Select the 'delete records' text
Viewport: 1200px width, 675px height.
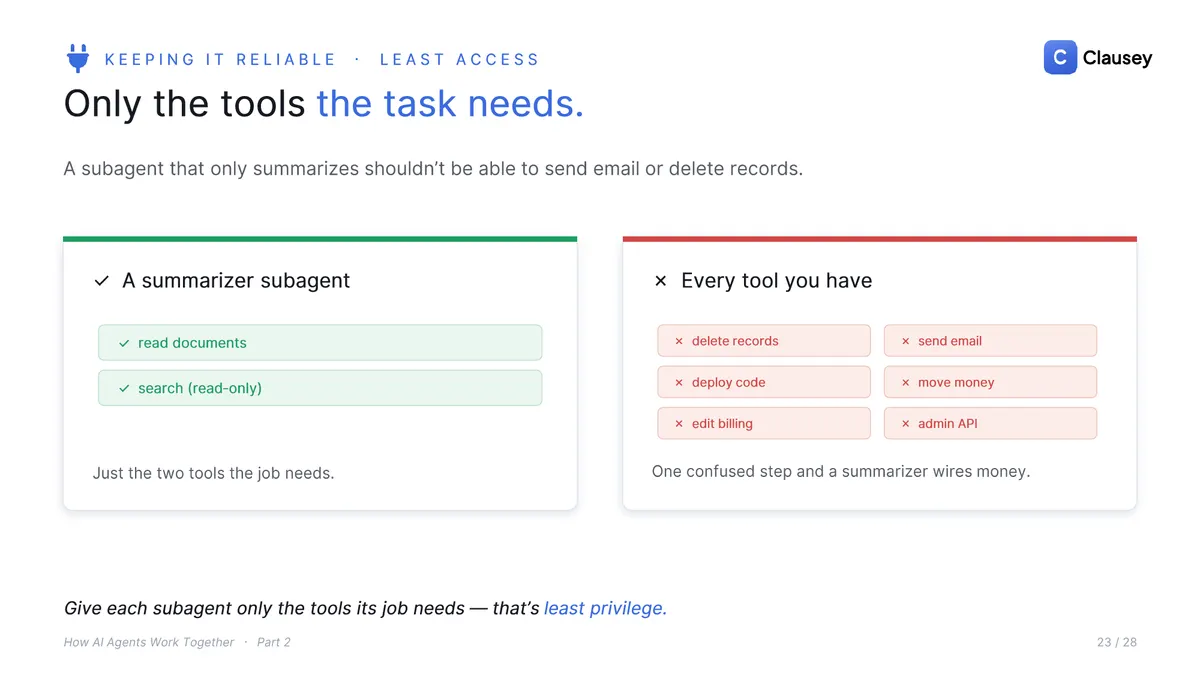(735, 341)
